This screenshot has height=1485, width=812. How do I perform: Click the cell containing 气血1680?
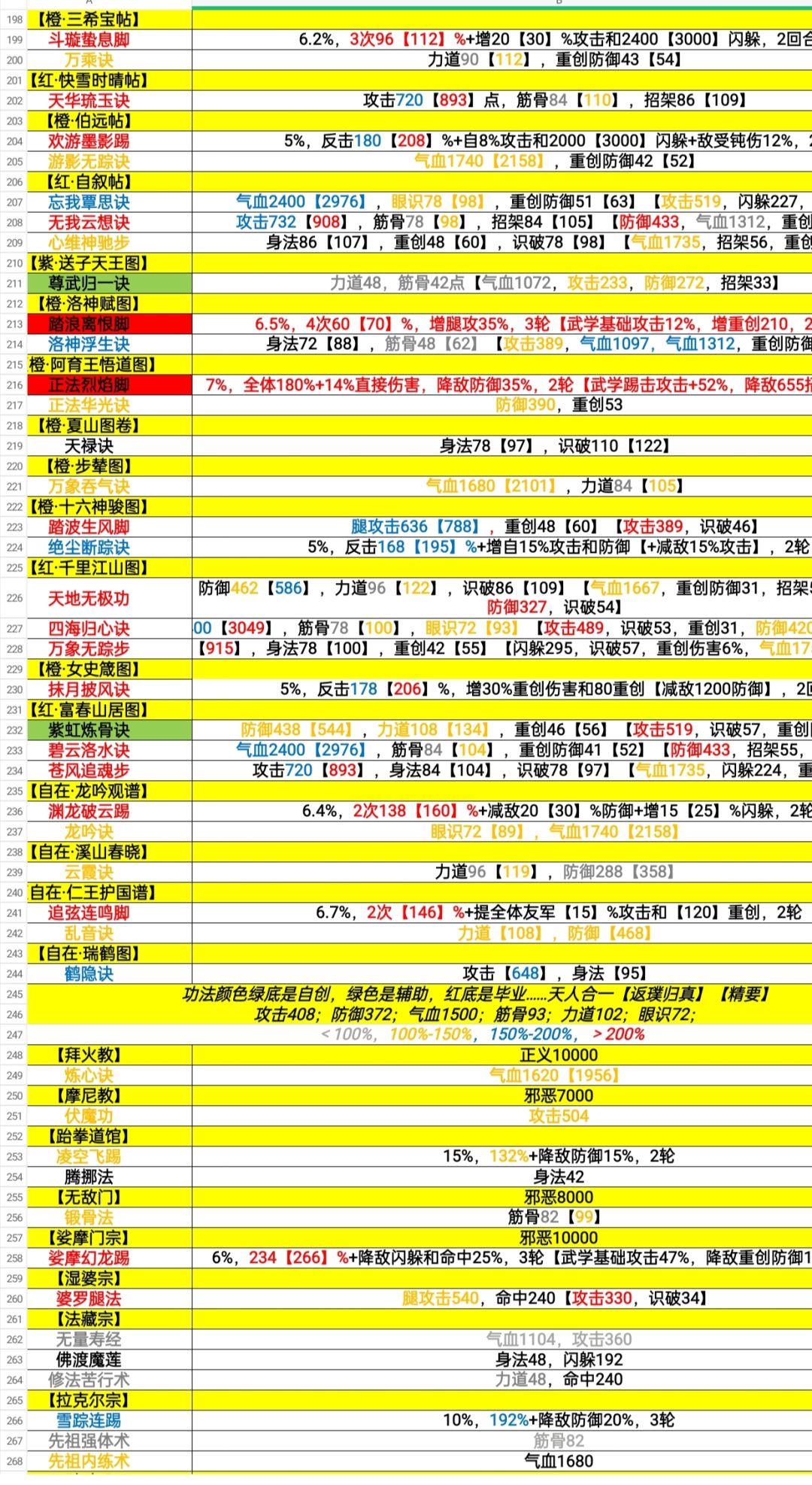[x=502, y=1461]
